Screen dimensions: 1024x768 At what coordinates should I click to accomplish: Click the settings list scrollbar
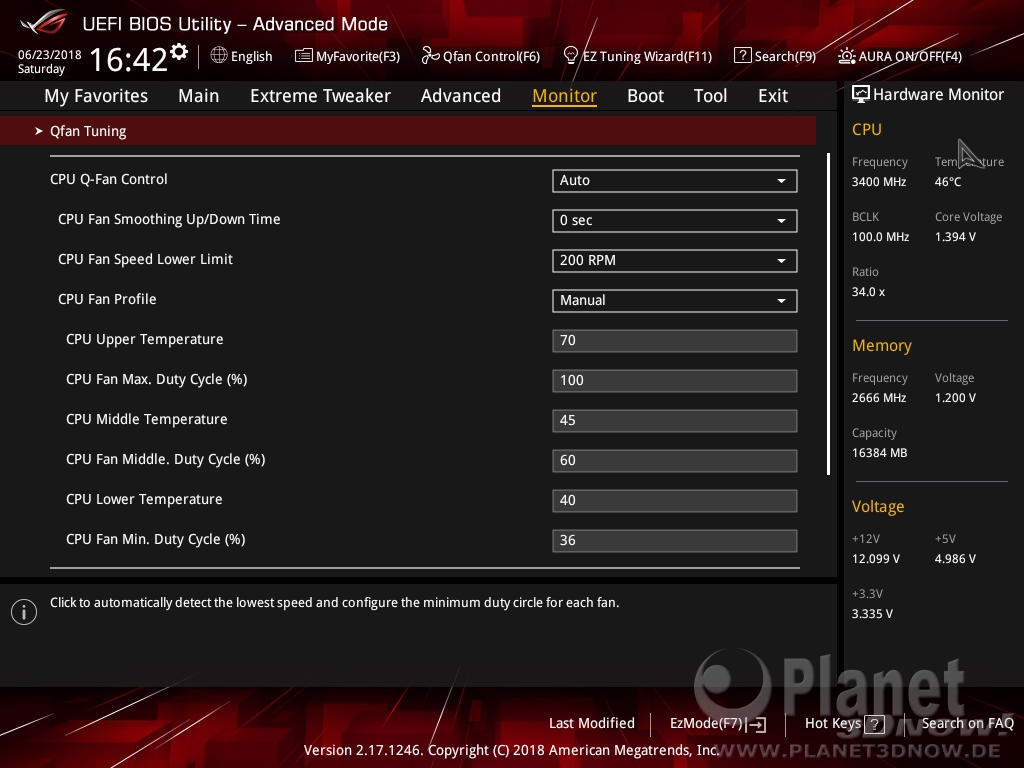coord(828,314)
